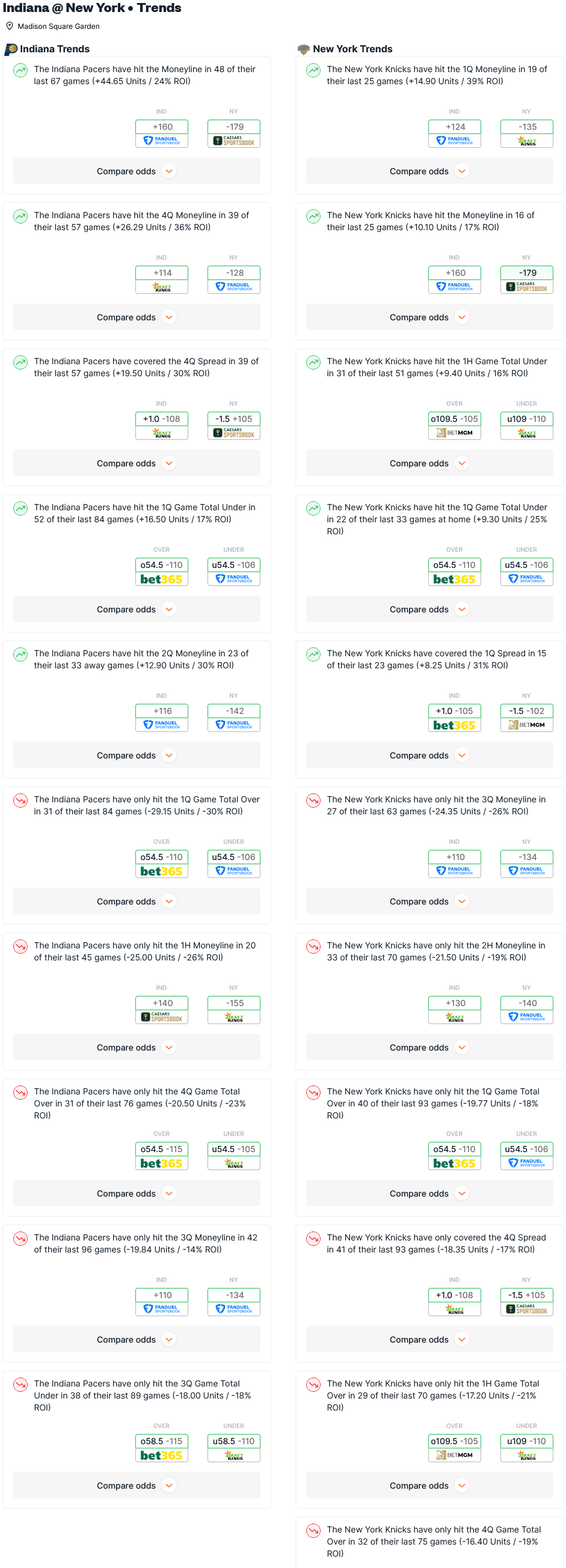Pick +130 DraftKings in Knicks 2H Moneyline trend
This screenshot has height=1568, width=566.
(x=455, y=1010)
